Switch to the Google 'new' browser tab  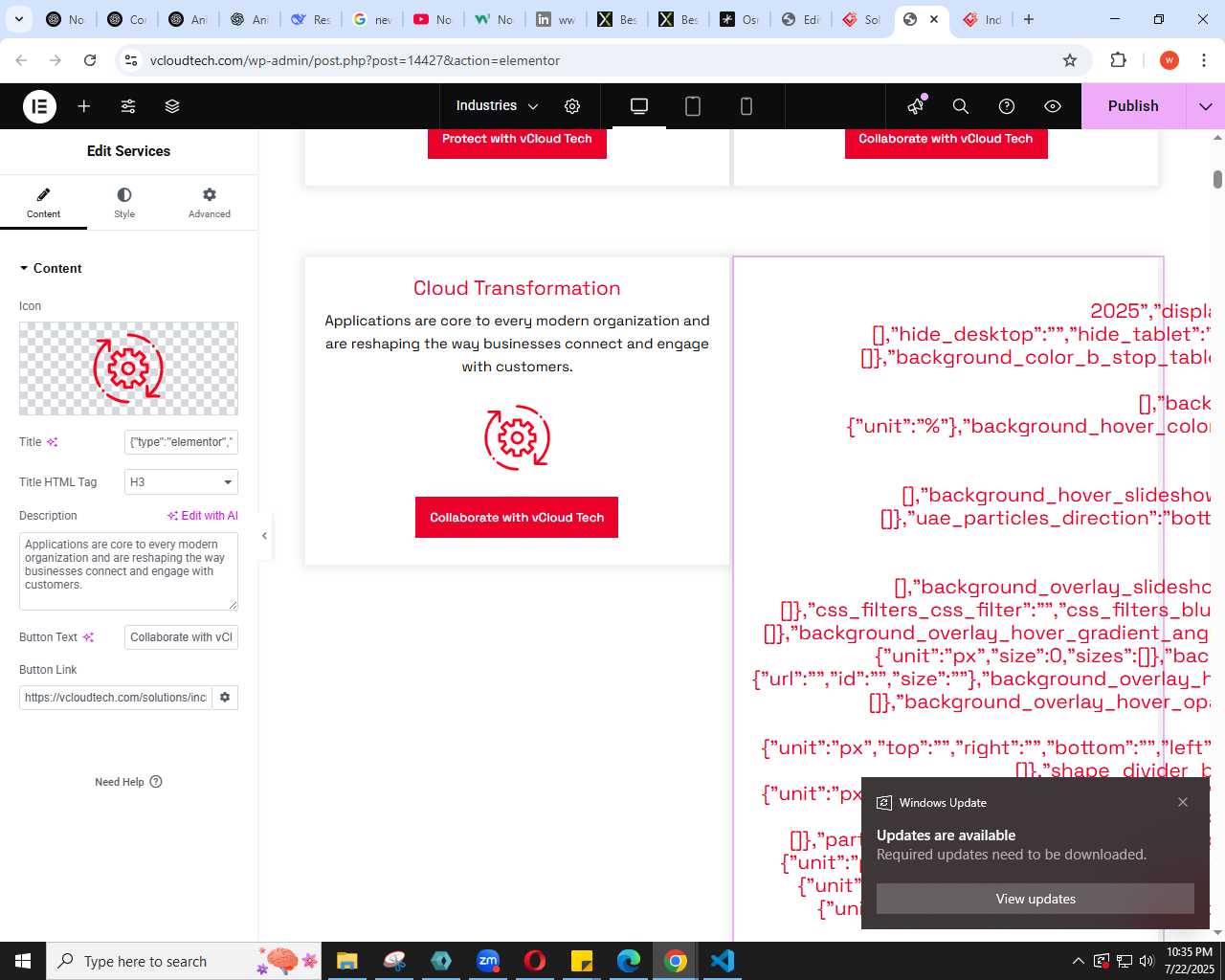(x=372, y=19)
